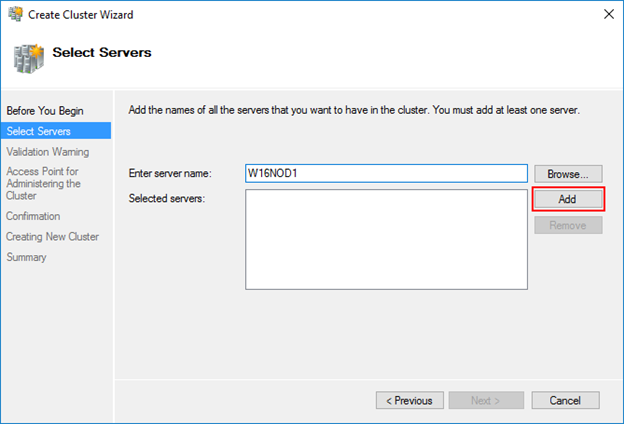The height and width of the screenshot is (424, 624).
Task: Click the Selected servers label
Action: click(x=167, y=198)
